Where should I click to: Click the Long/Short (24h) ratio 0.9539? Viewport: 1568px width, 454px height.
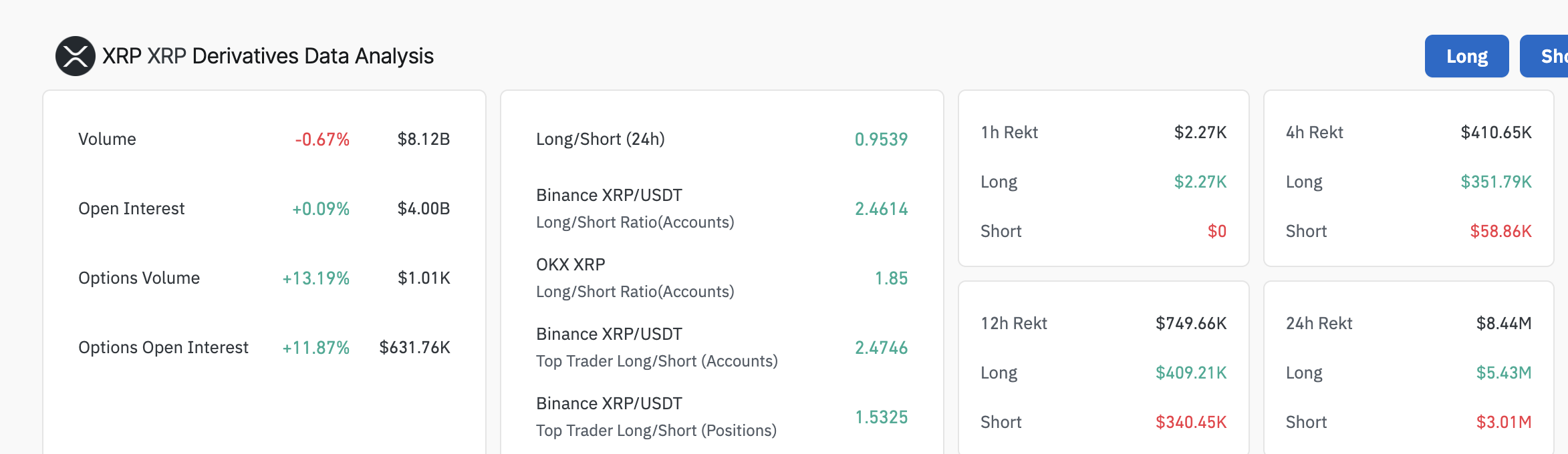[x=881, y=139]
